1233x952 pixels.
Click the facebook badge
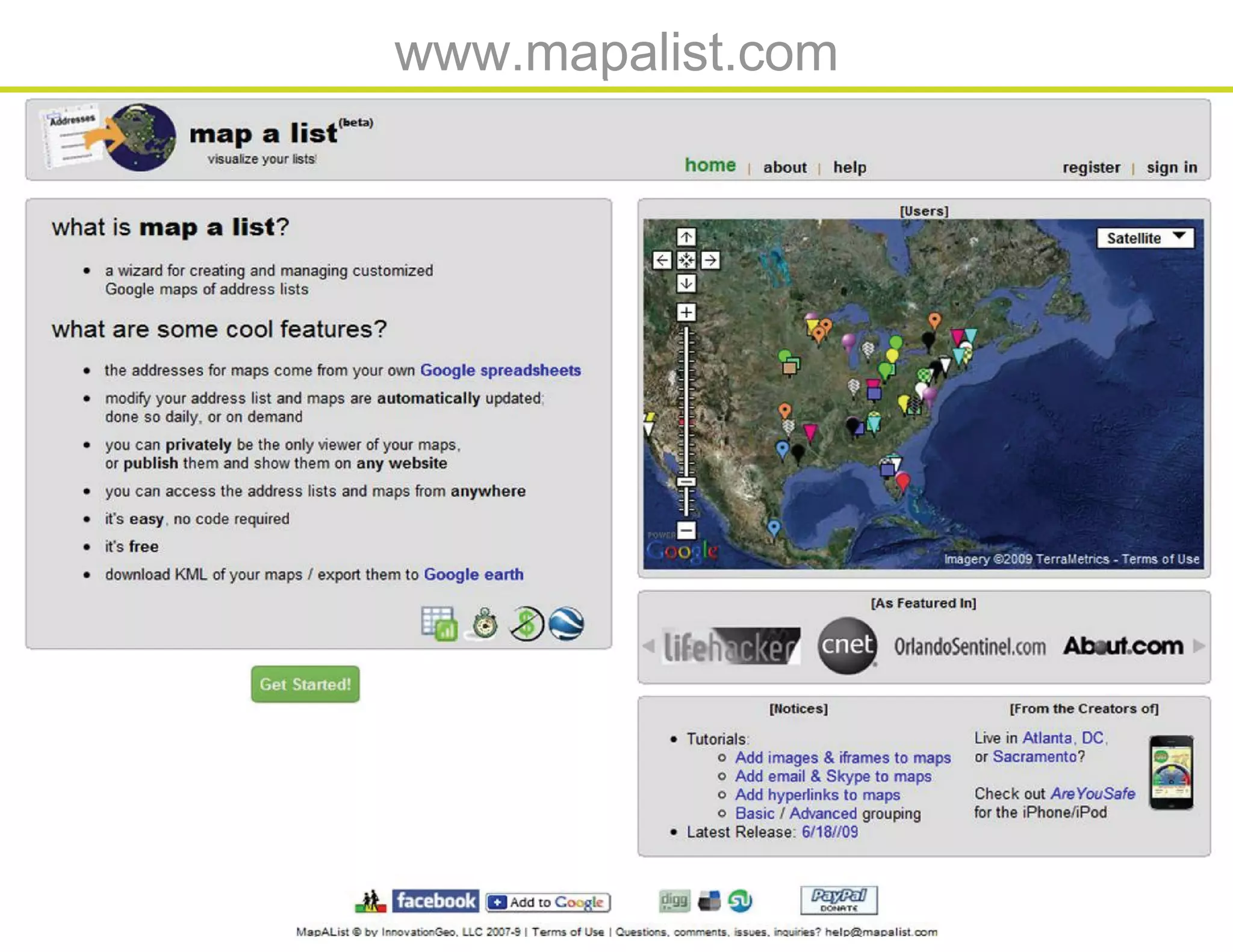click(x=436, y=901)
